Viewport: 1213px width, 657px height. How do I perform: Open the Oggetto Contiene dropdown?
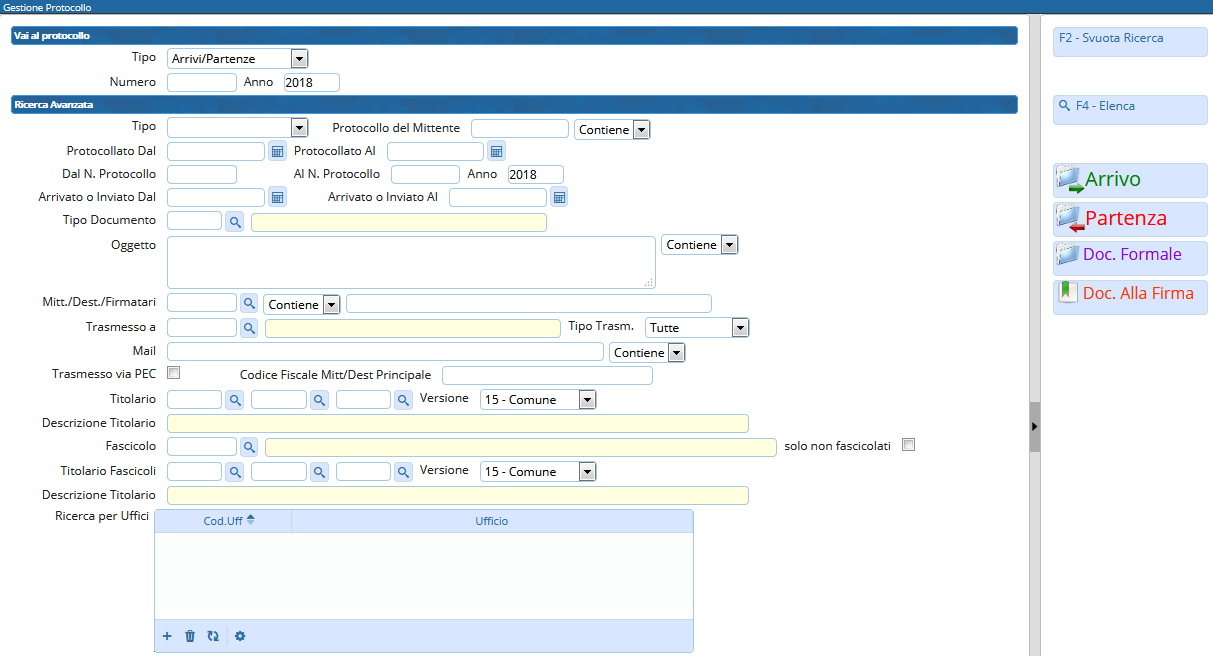pos(729,245)
